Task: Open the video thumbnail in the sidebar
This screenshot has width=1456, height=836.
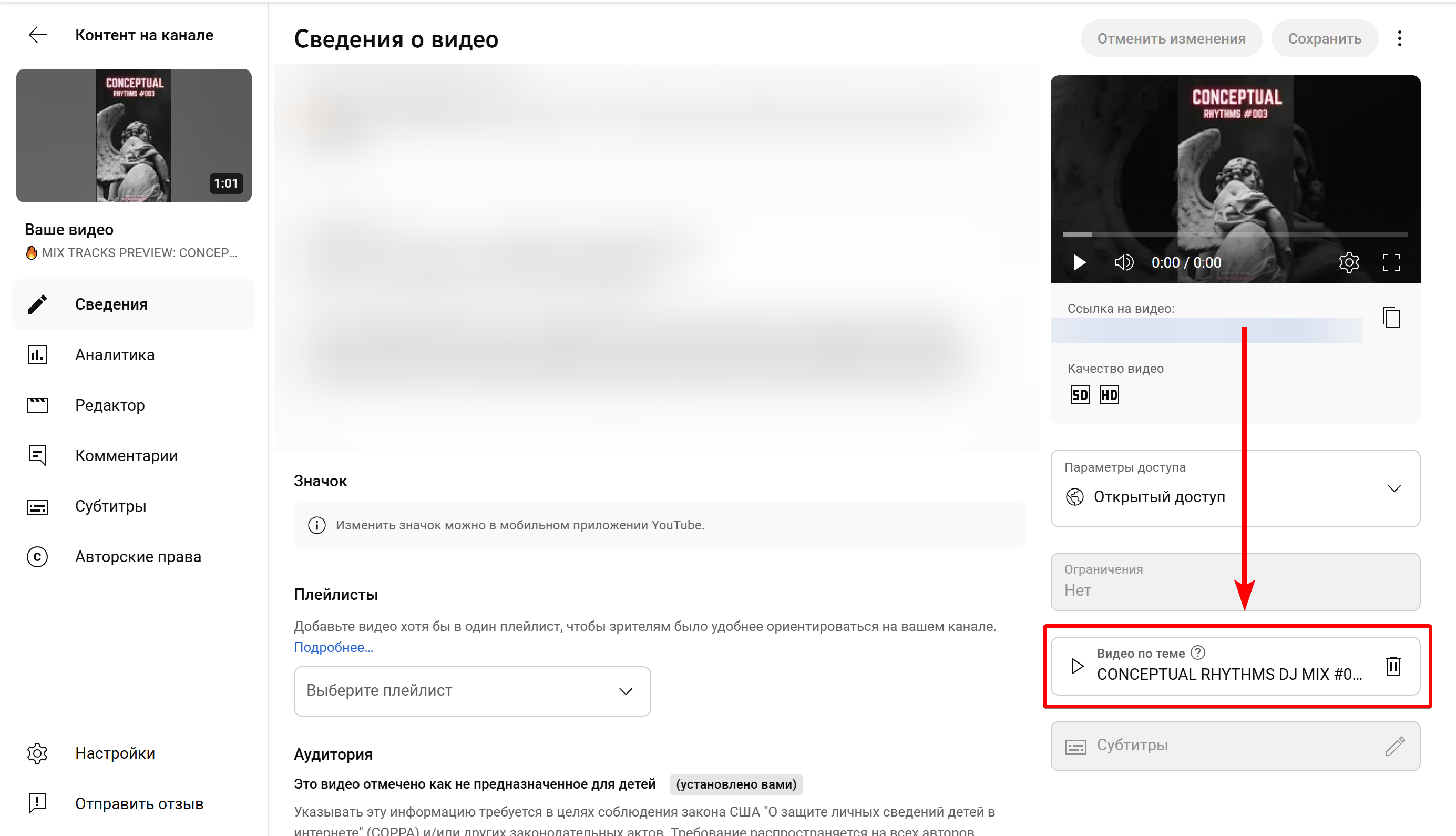Action: click(134, 136)
